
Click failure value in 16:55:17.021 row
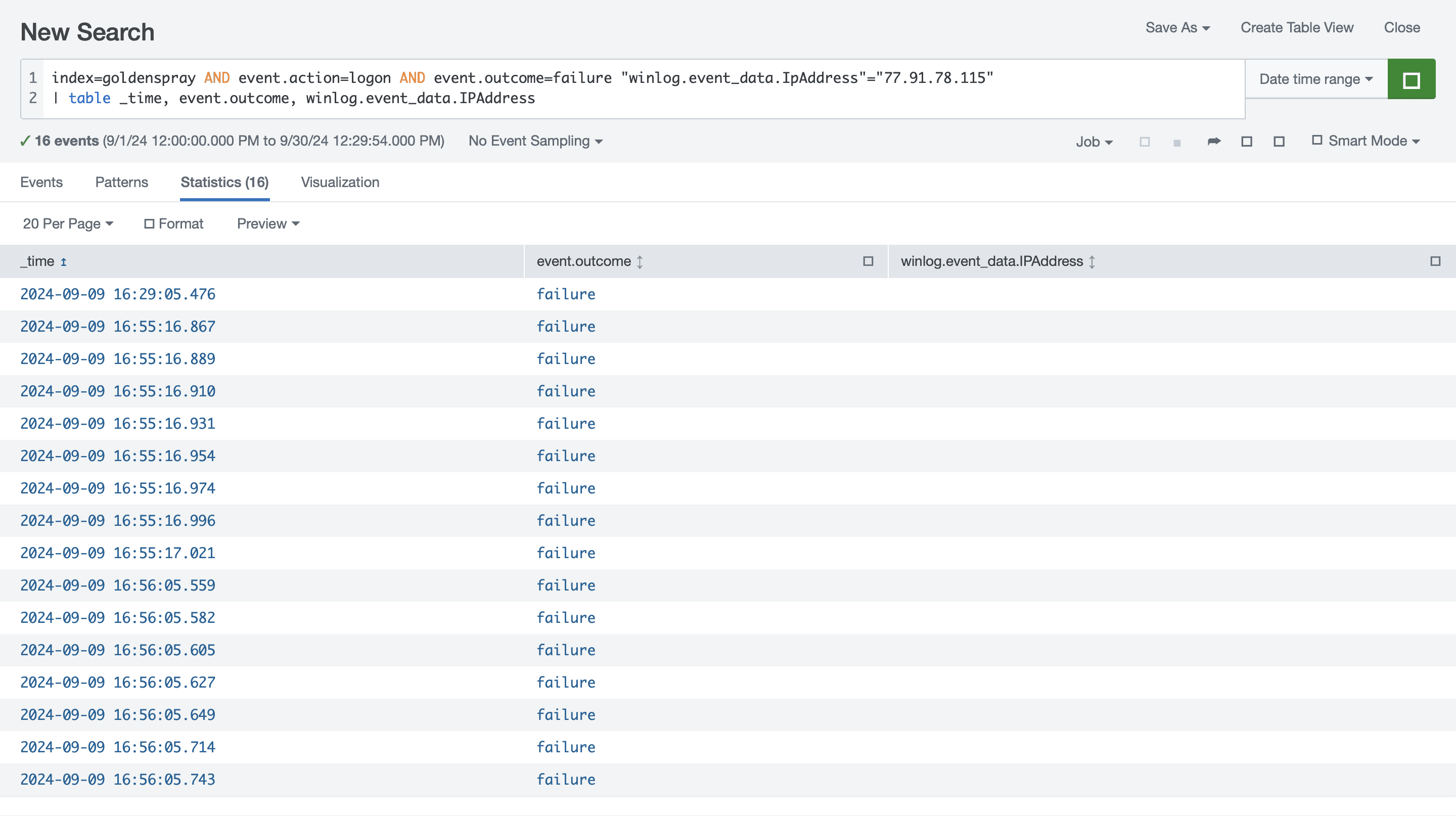pyautogui.click(x=566, y=553)
